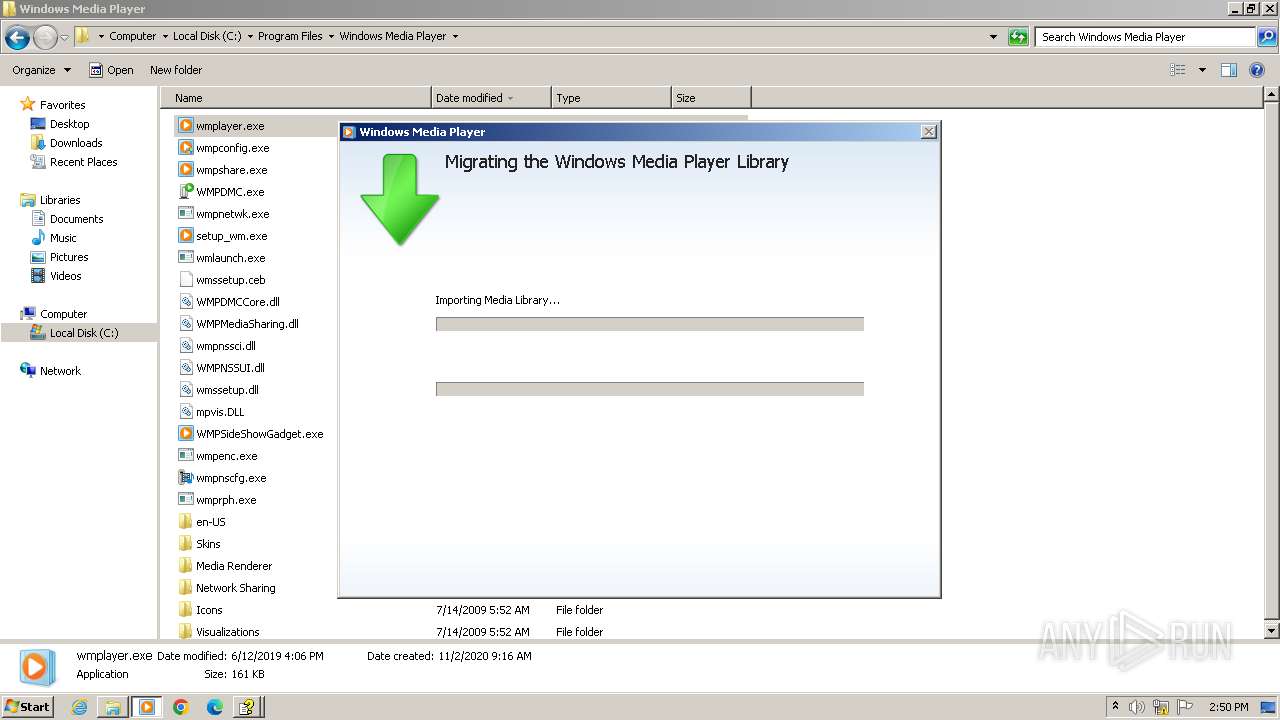The height and width of the screenshot is (720, 1280).
Task: Open Recent Places in the navigation pane
Action: (x=82, y=162)
